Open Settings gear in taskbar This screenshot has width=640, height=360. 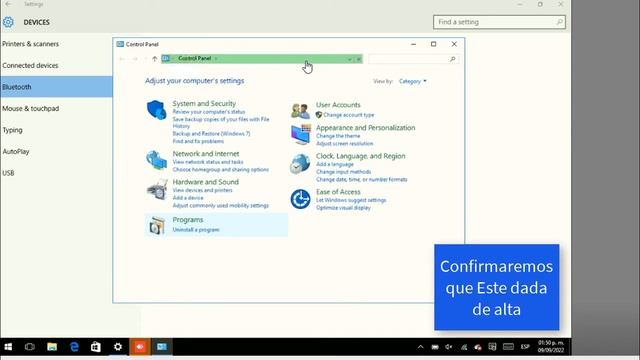118,347
